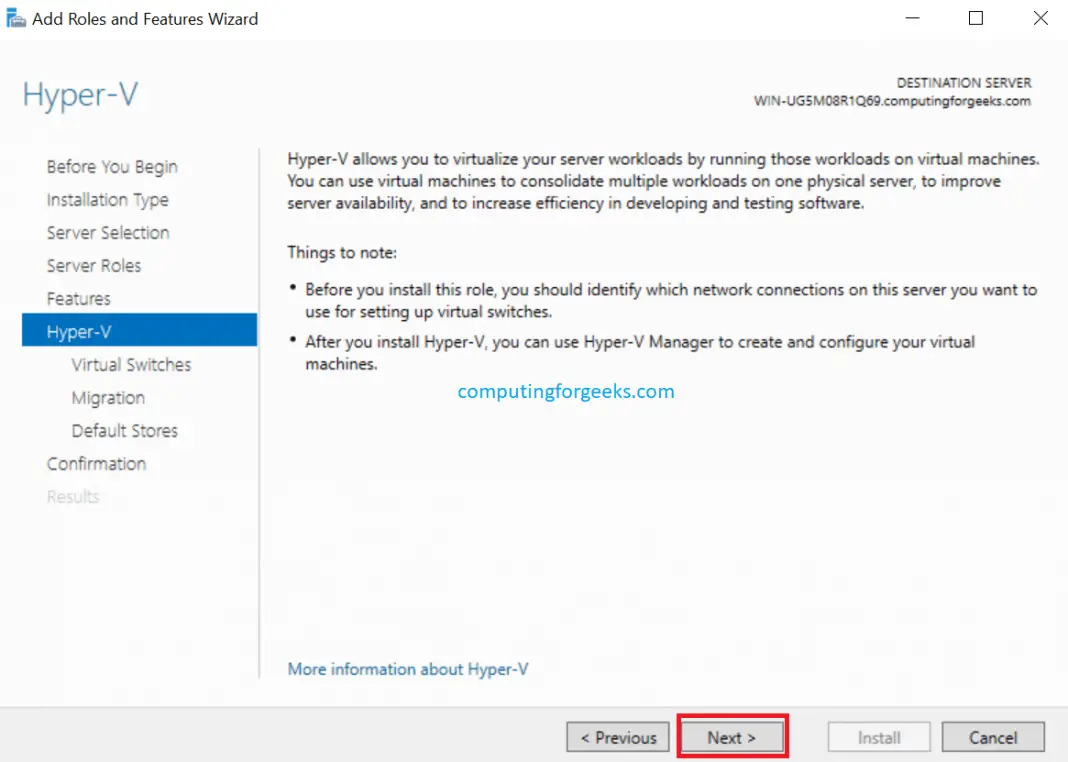Viewport: 1068px width, 762px height.
Task: Select the Before You Begin step
Action: pos(111,166)
